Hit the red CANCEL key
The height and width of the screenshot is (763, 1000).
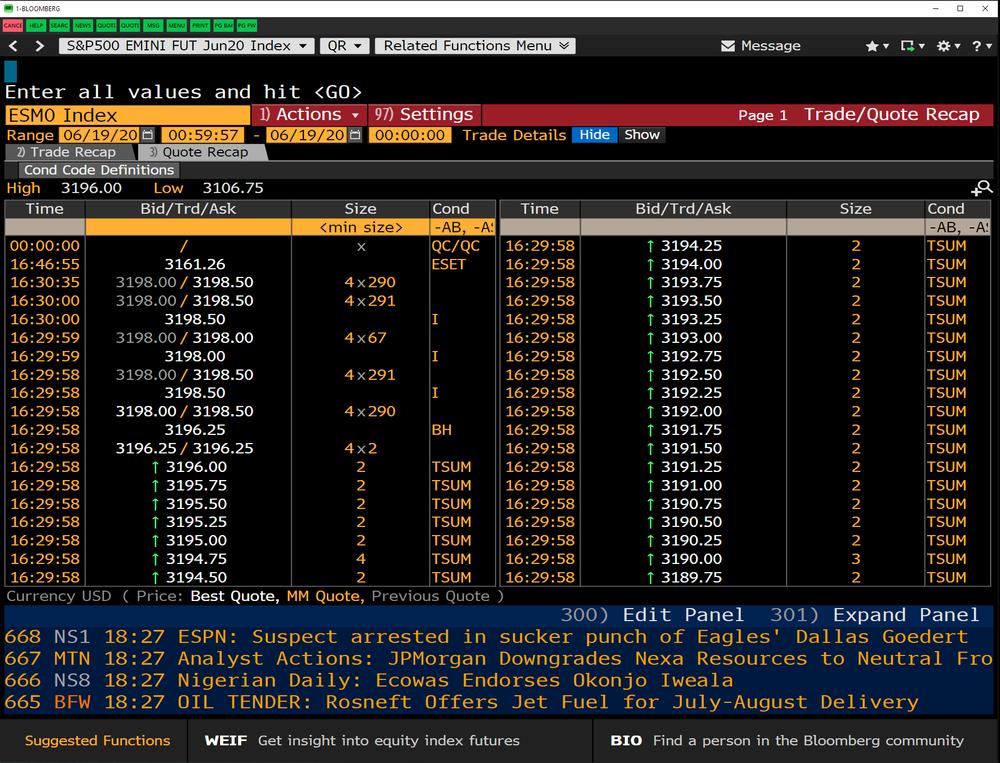12,26
